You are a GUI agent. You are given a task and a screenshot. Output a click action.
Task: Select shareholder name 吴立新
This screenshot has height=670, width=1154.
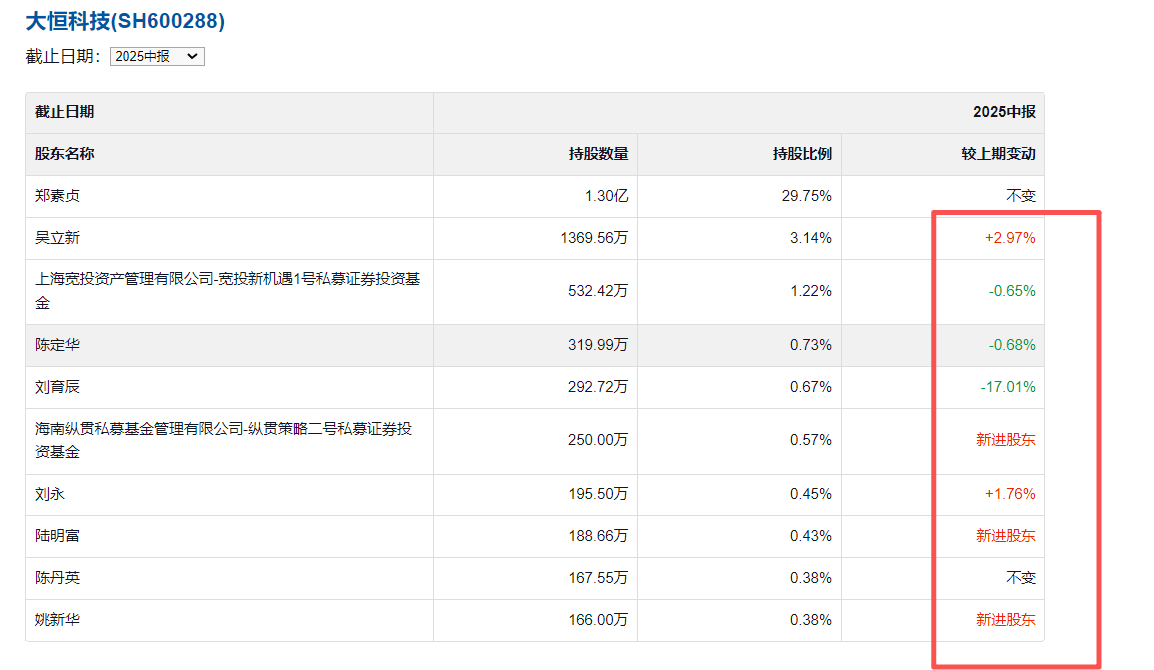point(58,238)
